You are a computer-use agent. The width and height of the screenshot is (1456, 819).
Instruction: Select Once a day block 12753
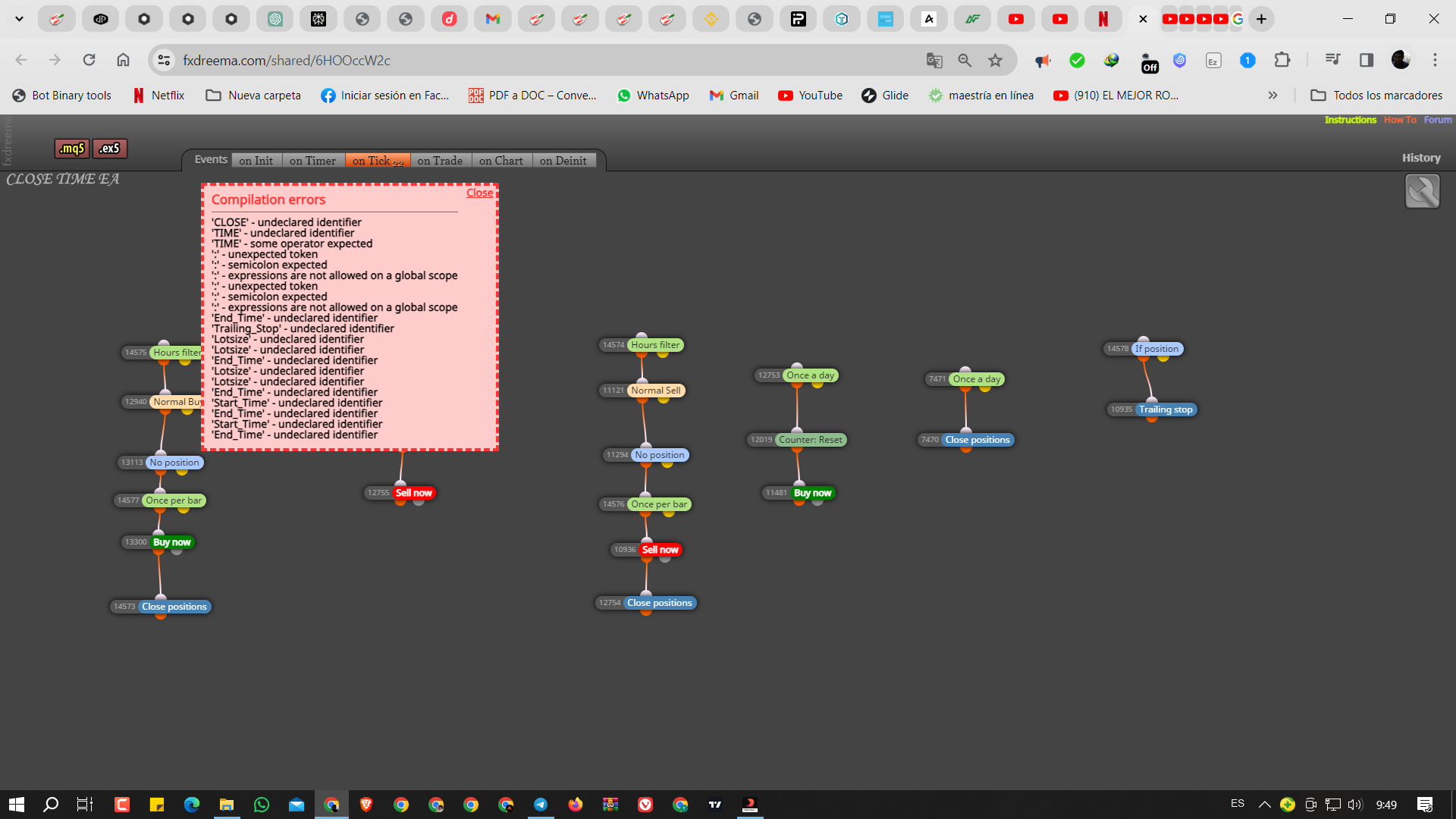click(810, 375)
